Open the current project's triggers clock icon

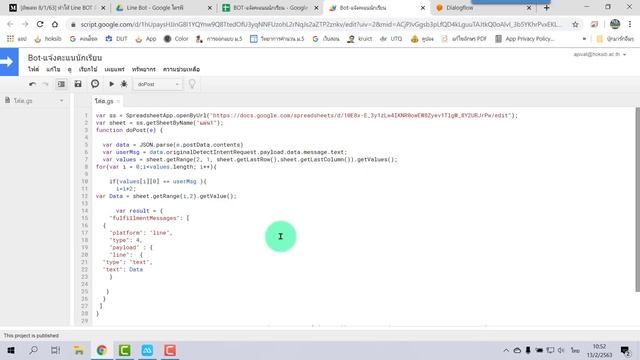[x=95, y=84]
